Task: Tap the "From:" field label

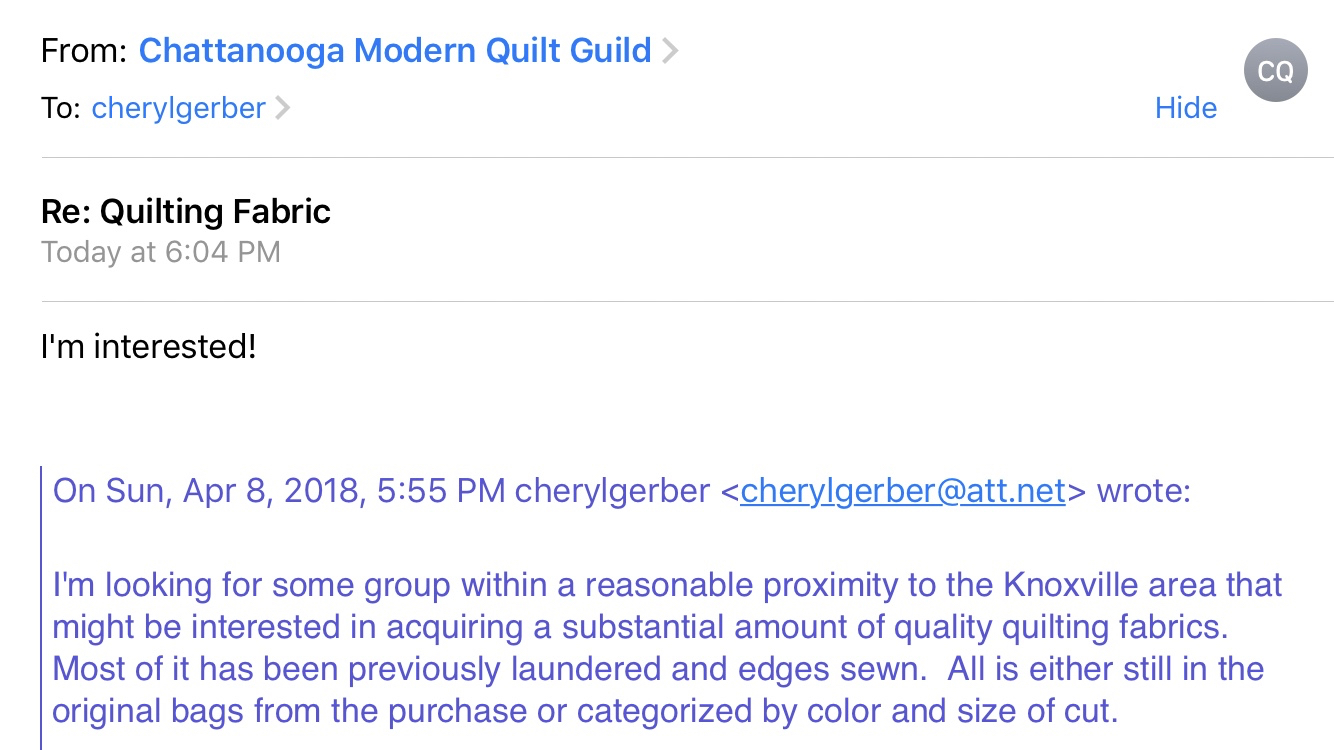Action: pos(84,51)
